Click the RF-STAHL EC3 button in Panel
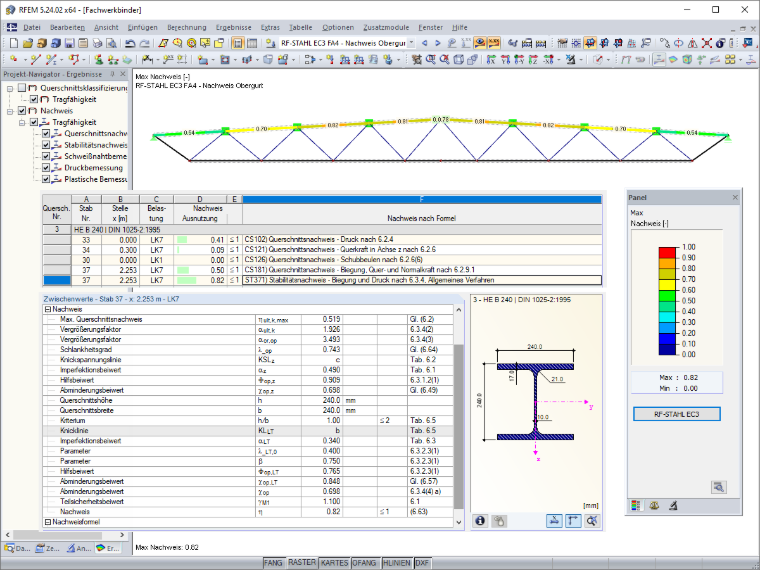This screenshot has width=760, height=570. [x=677, y=414]
